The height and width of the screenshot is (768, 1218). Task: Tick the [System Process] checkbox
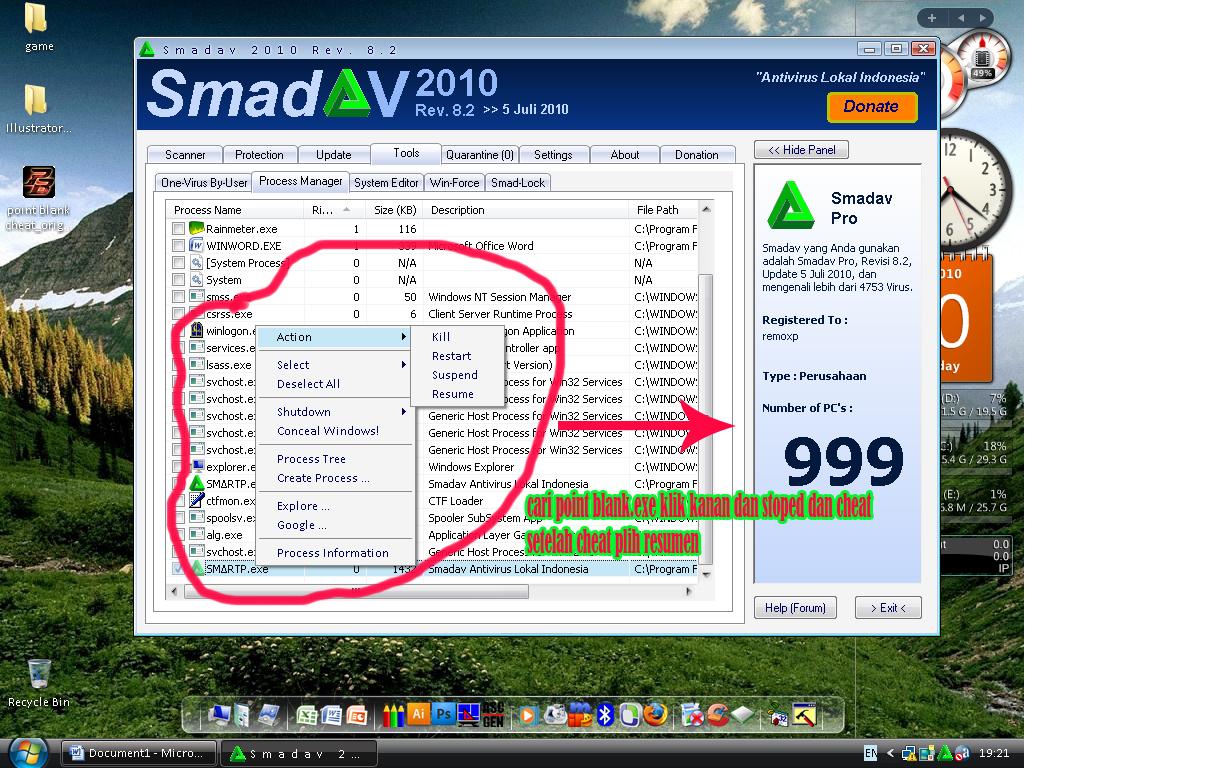click(x=178, y=263)
